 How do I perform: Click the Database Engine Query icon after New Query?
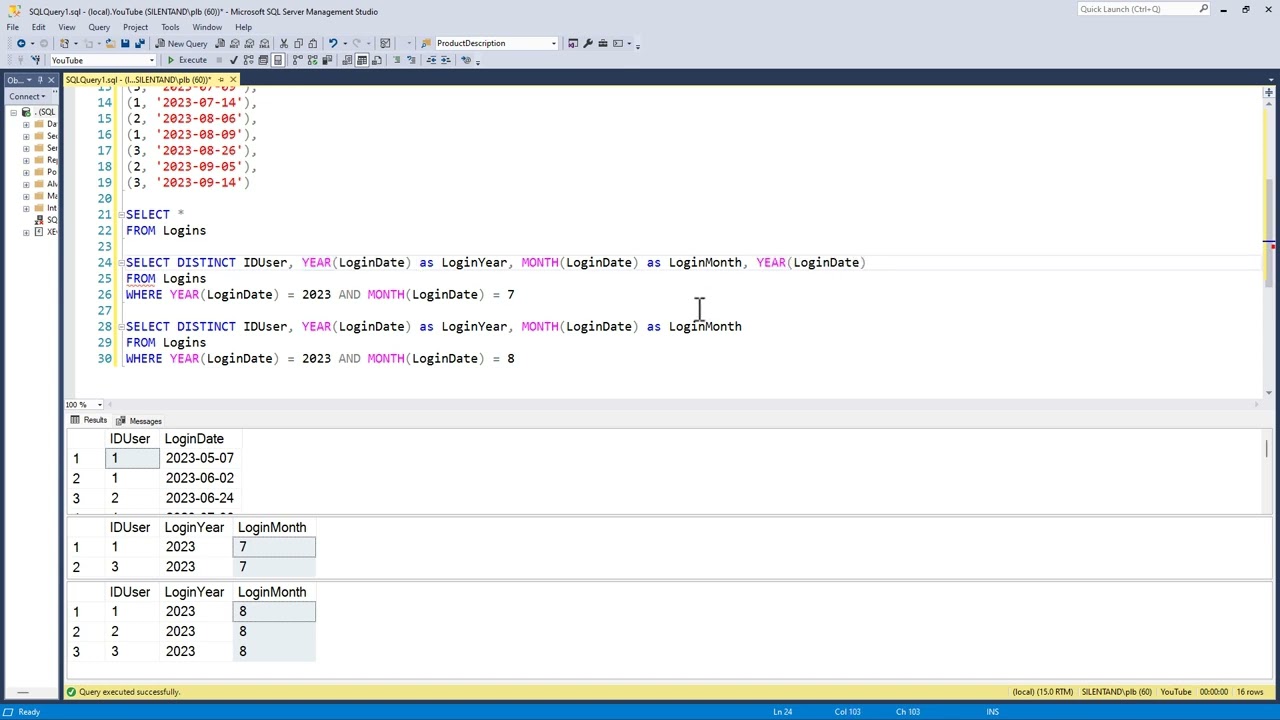click(220, 43)
